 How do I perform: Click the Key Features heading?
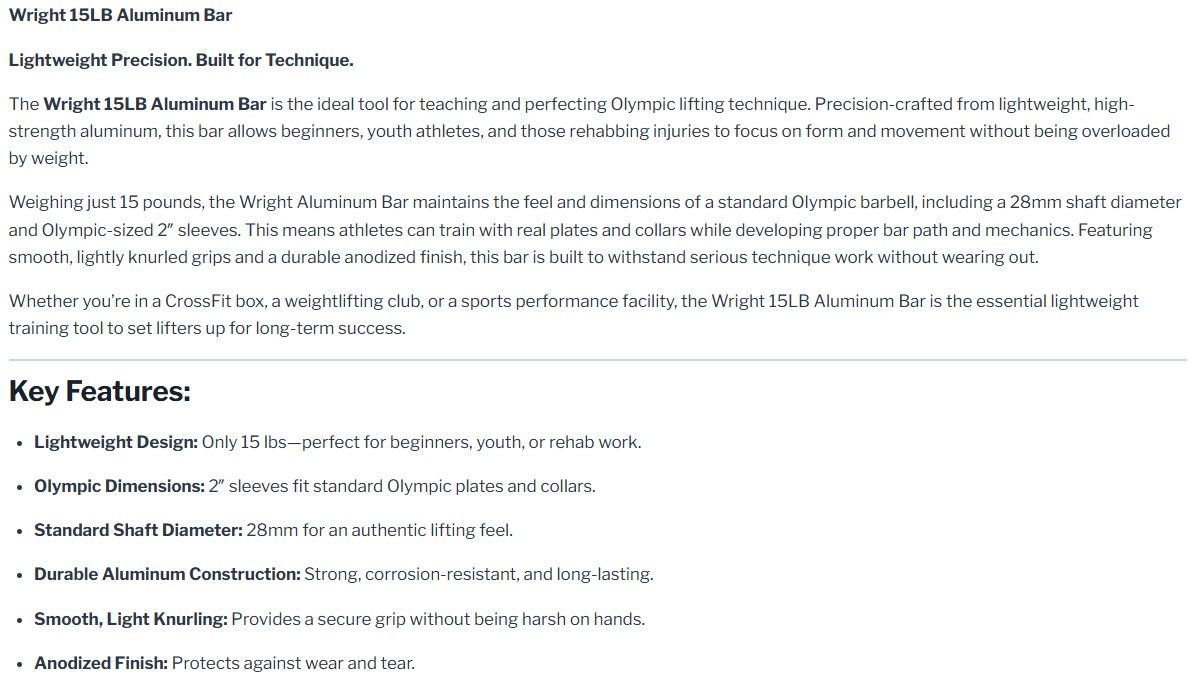pos(99,391)
